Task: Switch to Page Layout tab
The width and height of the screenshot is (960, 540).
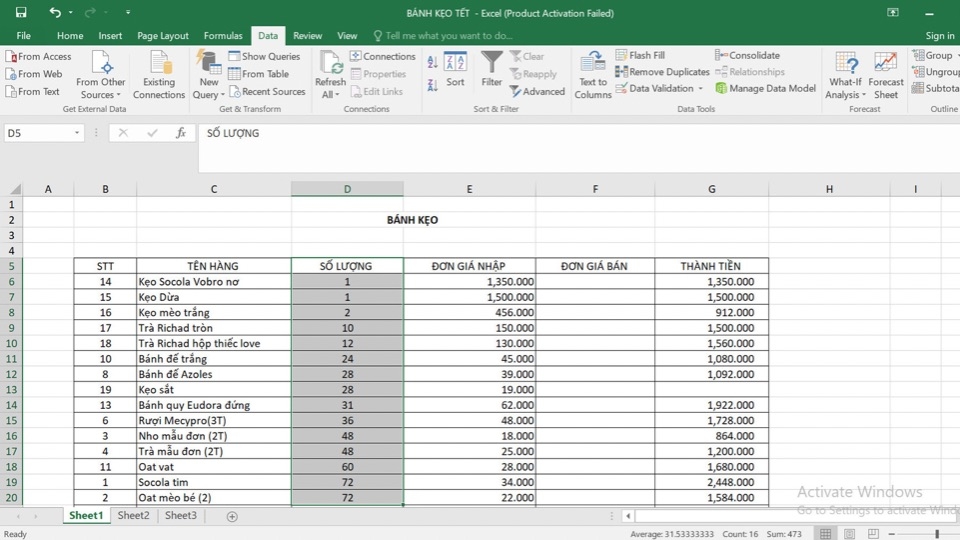Action: click(x=163, y=36)
